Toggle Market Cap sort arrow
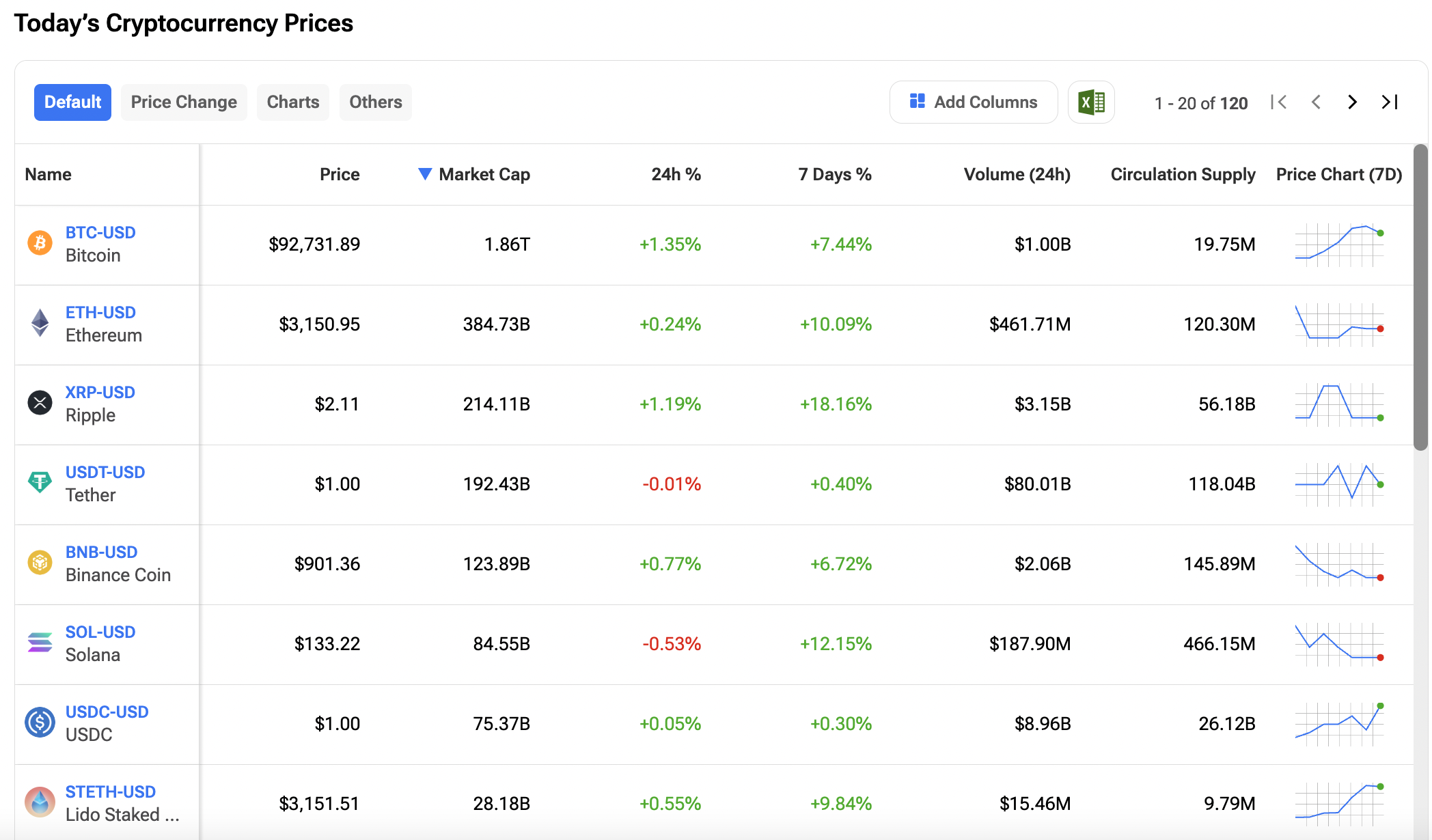This screenshot has height=840, width=1432. pyautogui.click(x=424, y=174)
